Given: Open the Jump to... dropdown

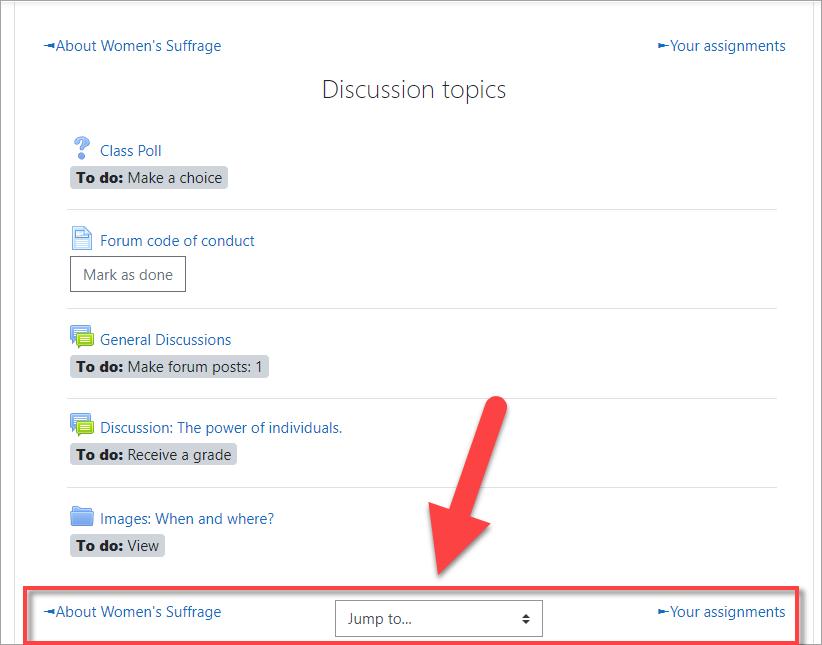Looking at the screenshot, I should click(438, 619).
